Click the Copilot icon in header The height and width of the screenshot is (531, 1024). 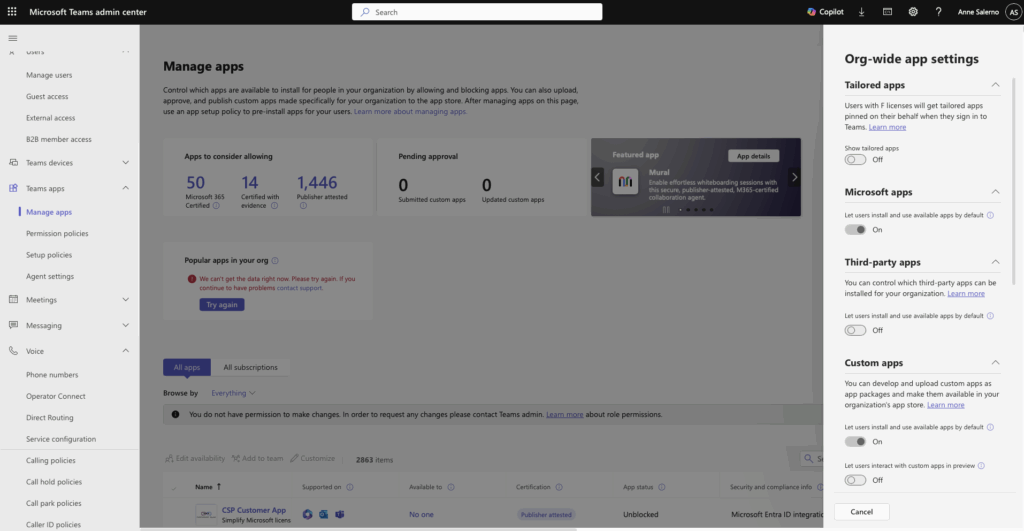click(825, 12)
